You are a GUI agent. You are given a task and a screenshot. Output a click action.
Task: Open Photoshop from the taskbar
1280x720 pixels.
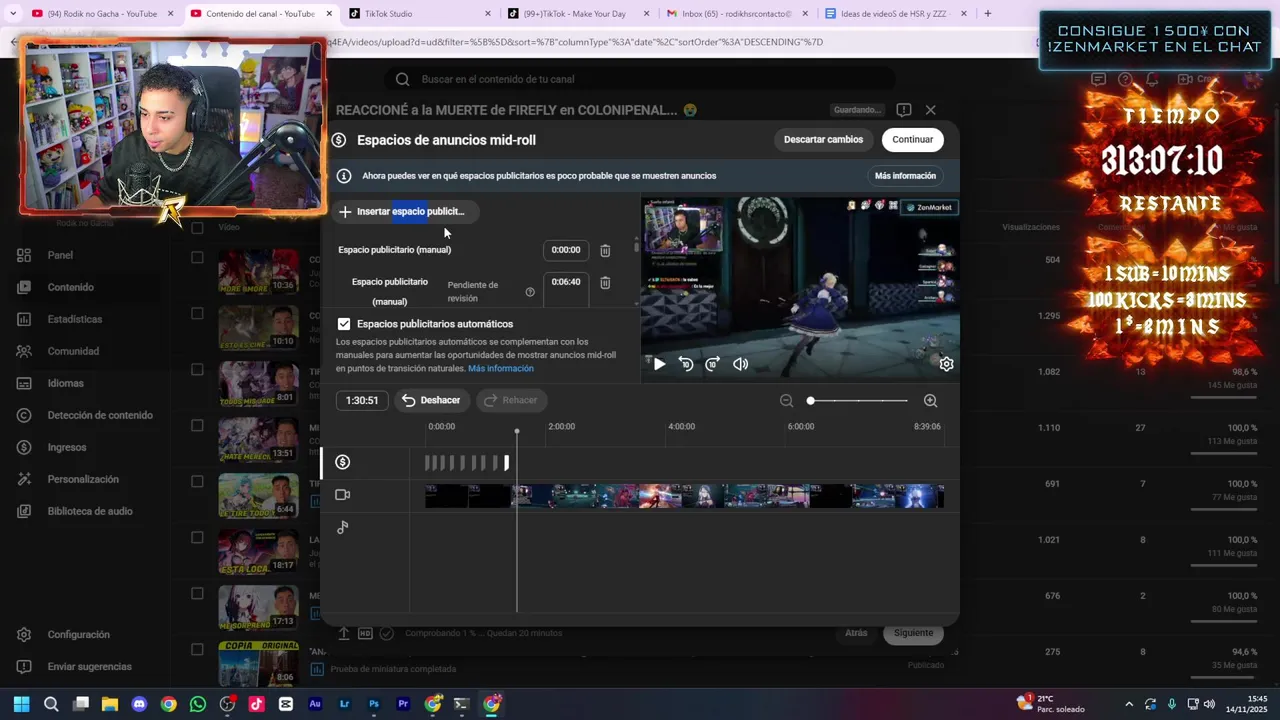pyautogui.click(x=374, y=704)
